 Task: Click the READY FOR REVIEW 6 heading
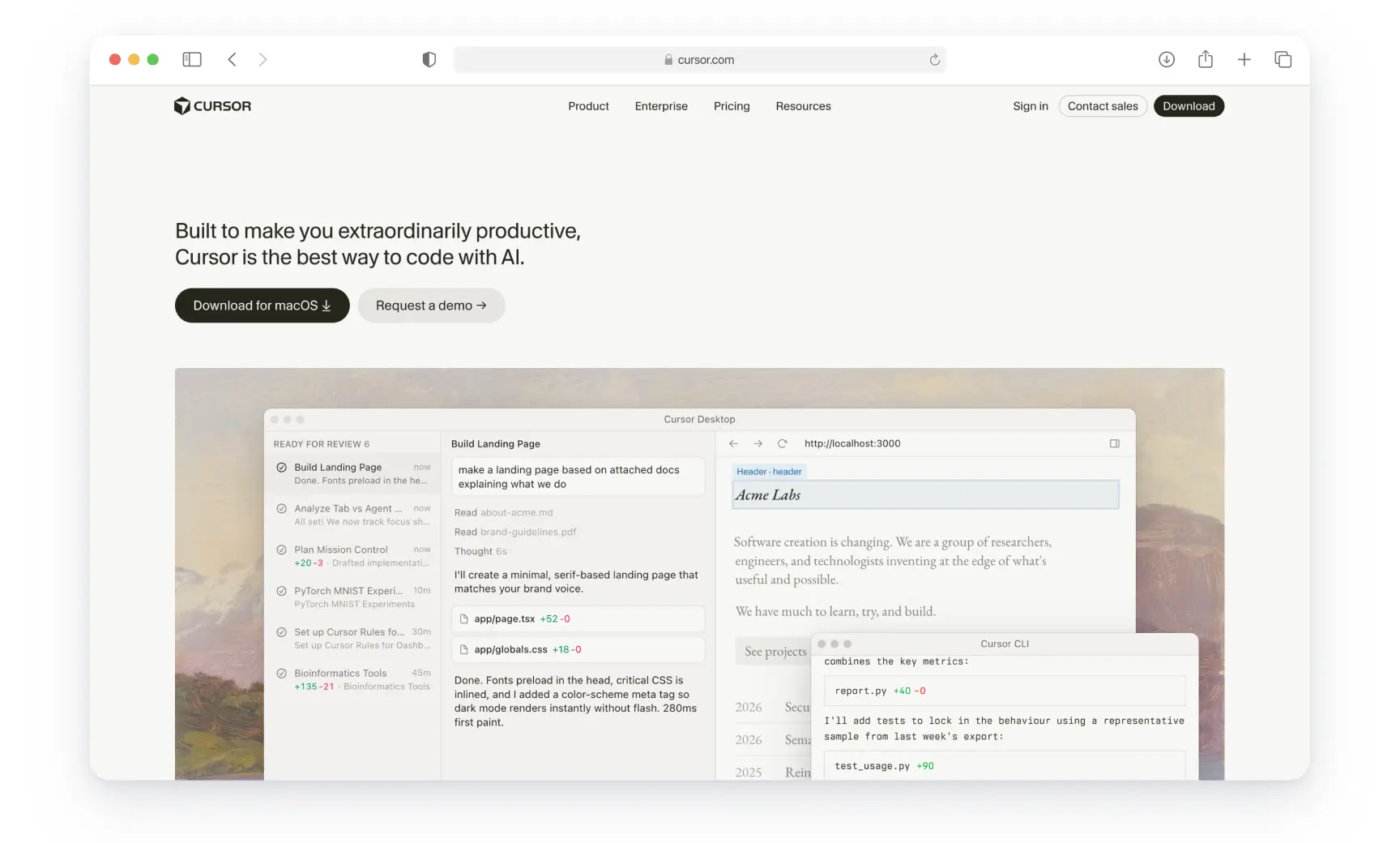click(321, 444)
